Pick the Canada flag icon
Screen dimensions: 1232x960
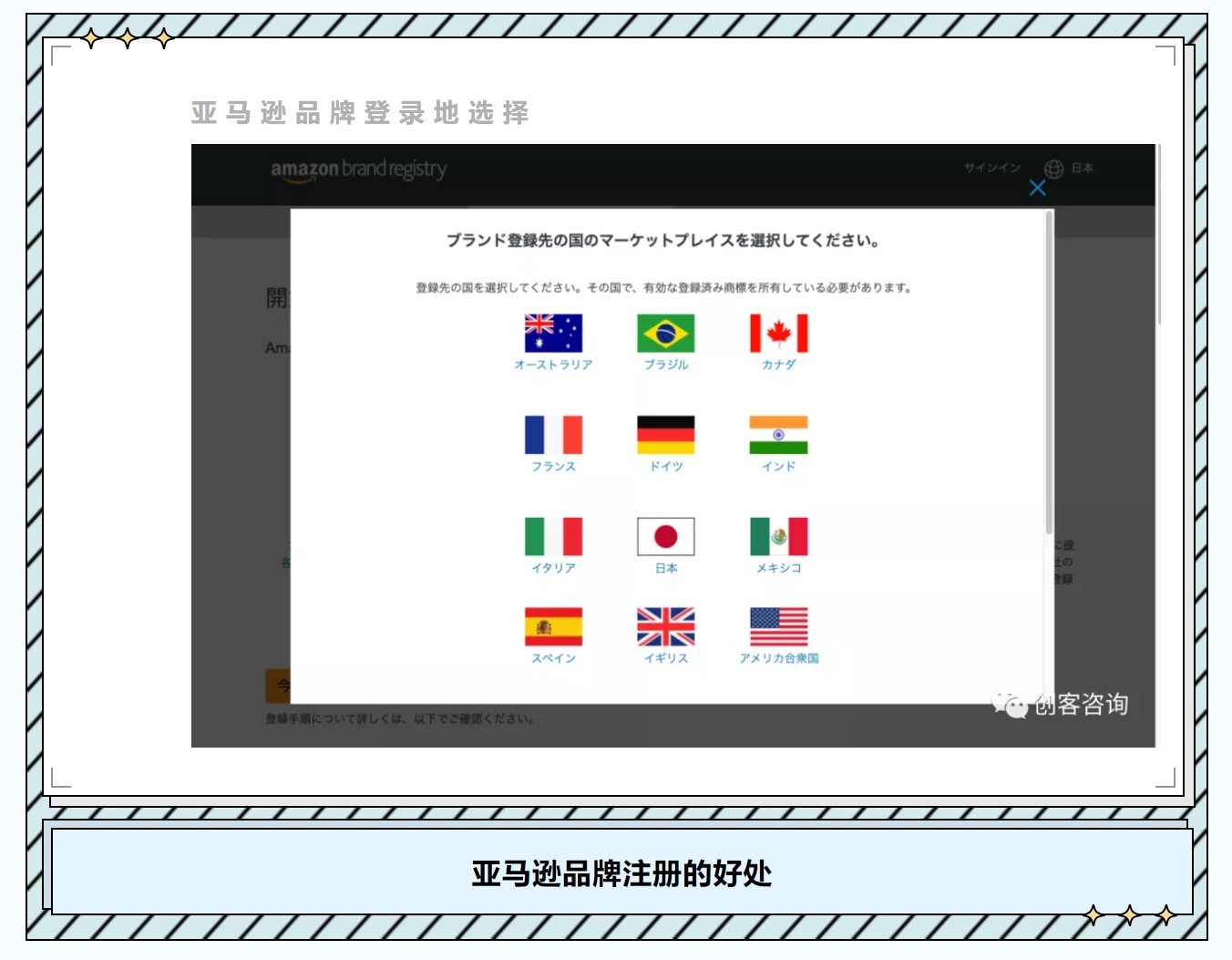click(778, 334)
